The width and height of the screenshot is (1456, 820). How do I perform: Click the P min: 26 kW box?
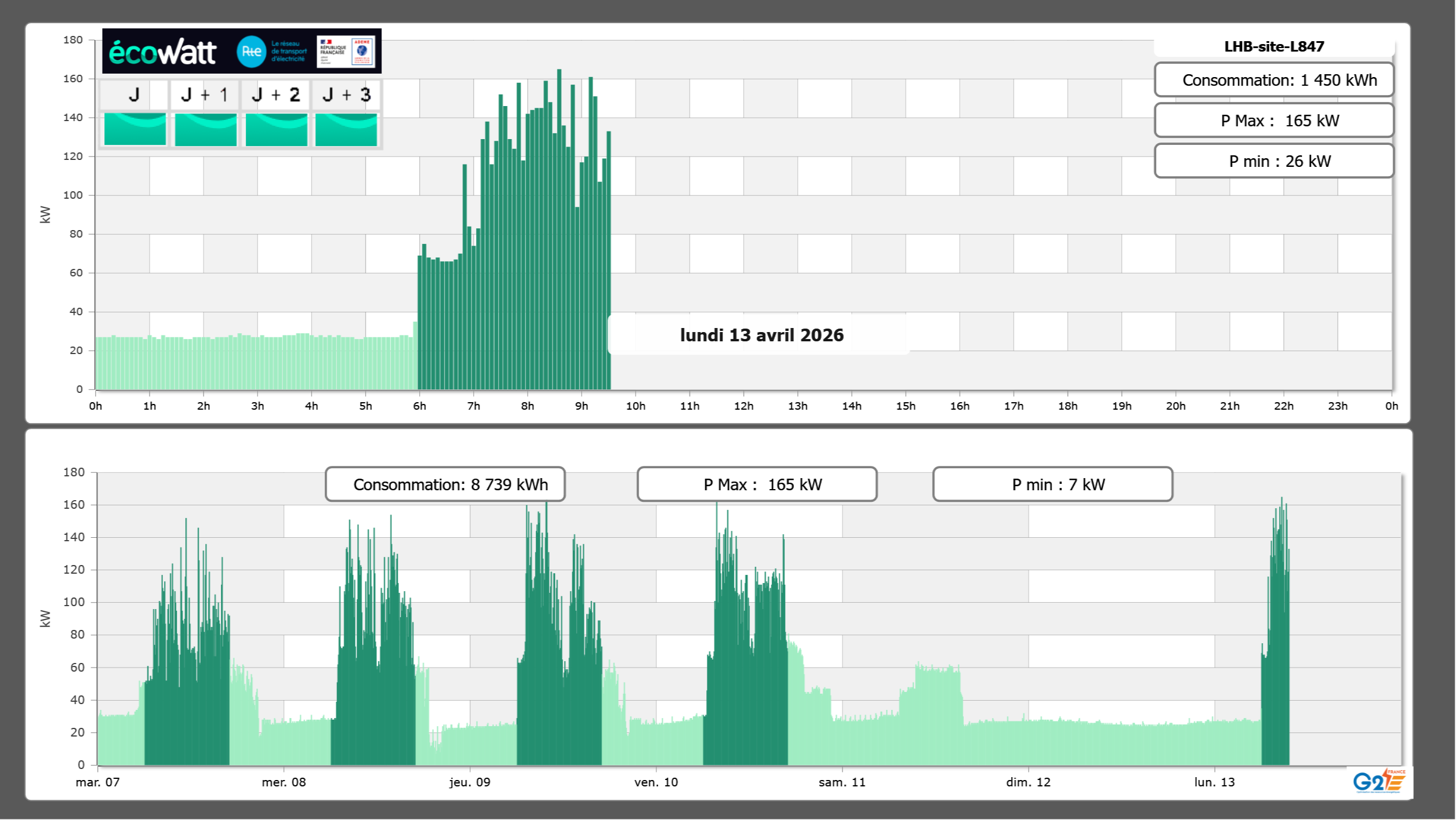click(x=1273, y=161)
